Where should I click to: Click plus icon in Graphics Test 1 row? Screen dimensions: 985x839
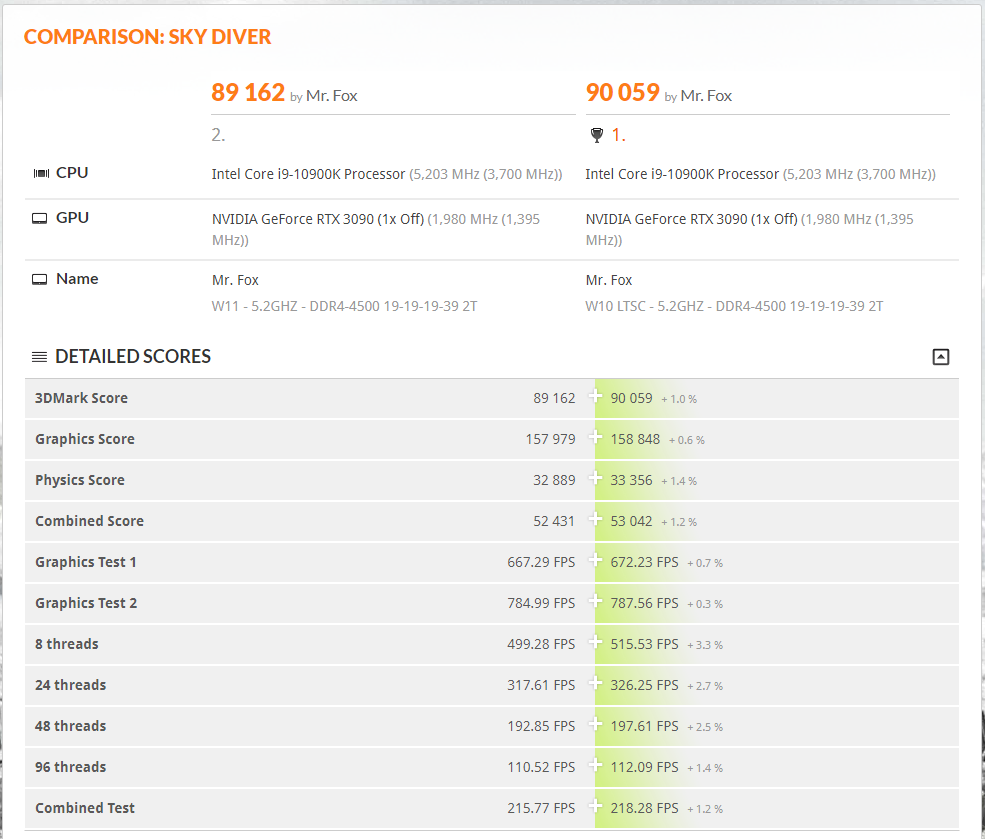pyautogui.click(x=595, y=560)
